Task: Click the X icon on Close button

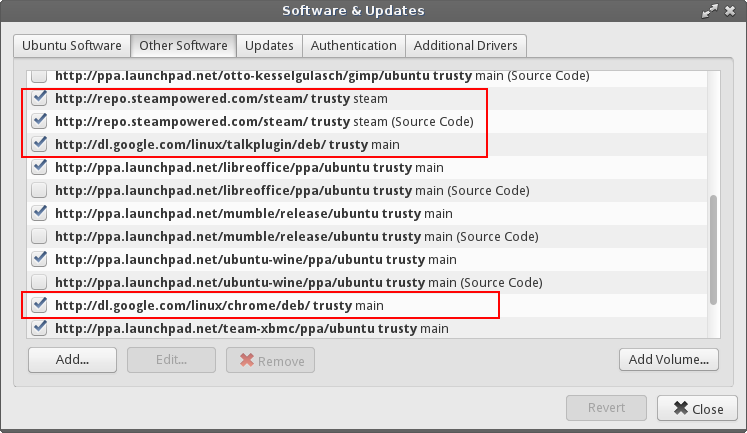Action: [x=681, y=408]
